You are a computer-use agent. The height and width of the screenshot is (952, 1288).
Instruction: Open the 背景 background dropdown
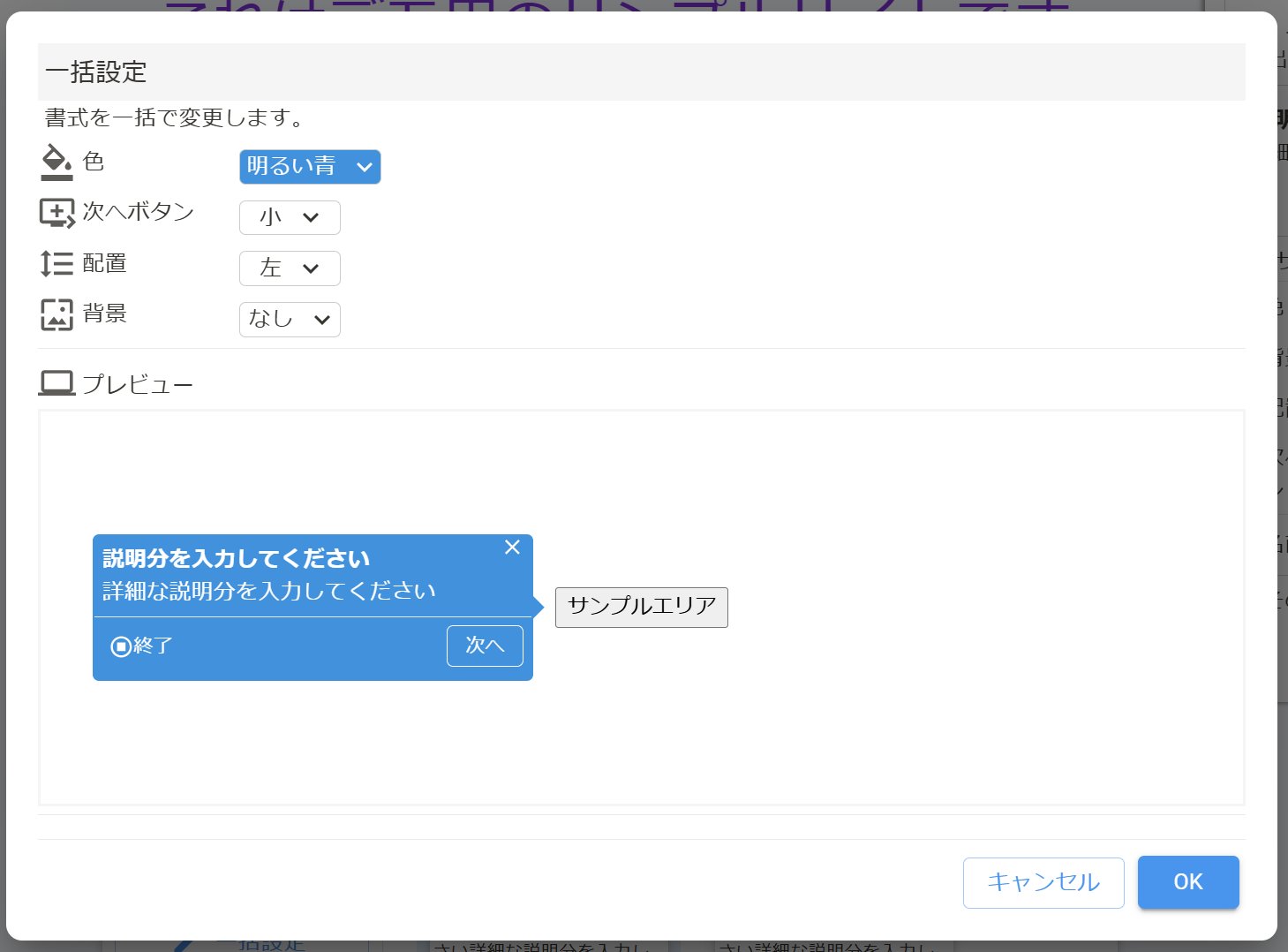[x=290, y=319]
